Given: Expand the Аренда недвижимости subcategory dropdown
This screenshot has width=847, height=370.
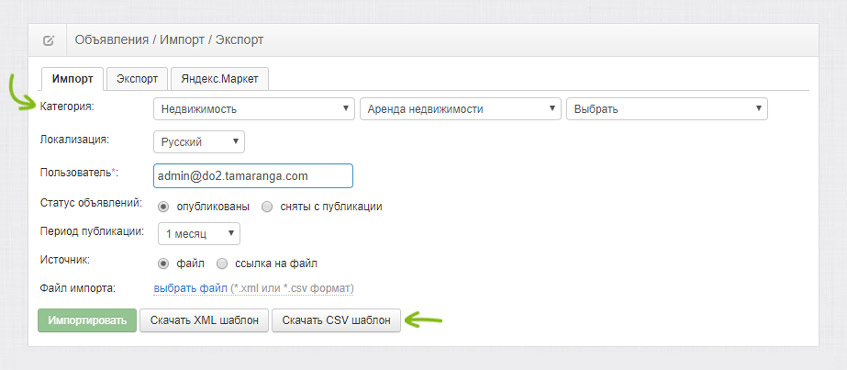Looking at the screenshot, I should coord(460,109).
